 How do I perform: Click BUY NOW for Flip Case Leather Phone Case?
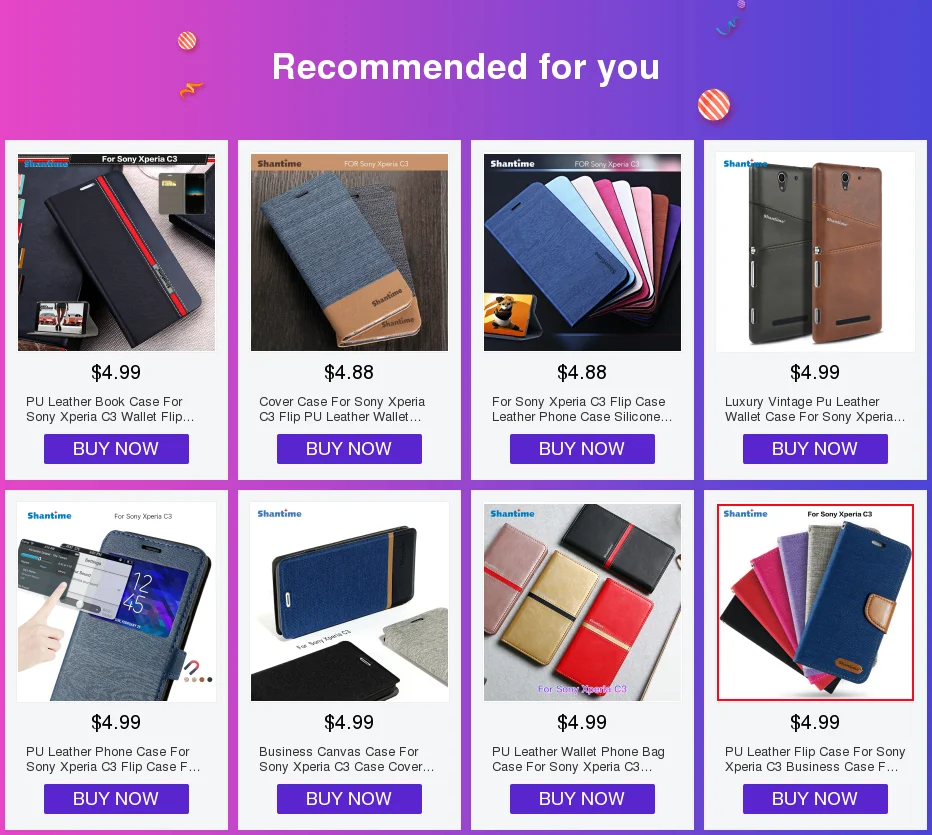[x=582, y=449]
